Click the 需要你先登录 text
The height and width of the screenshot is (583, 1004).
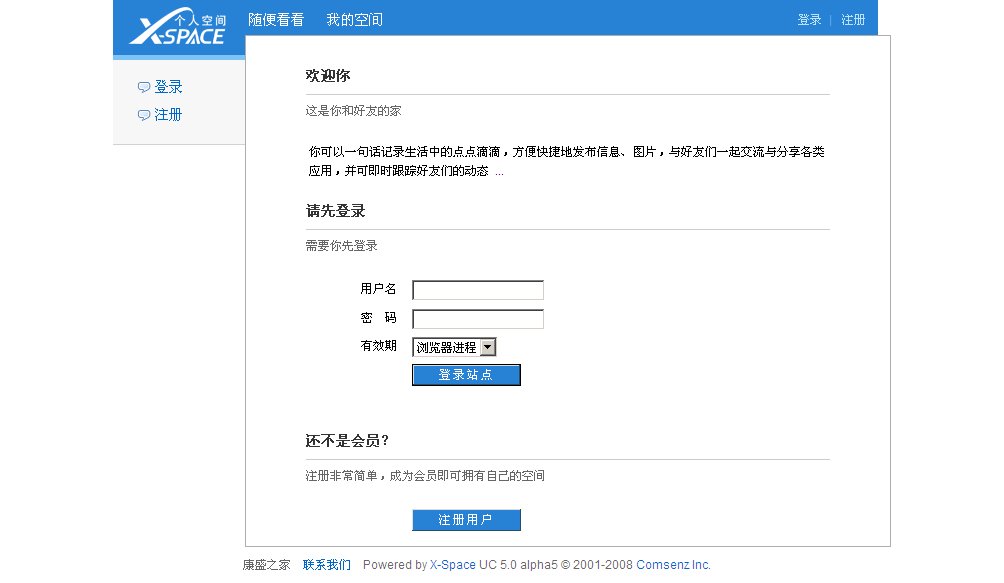point(341,246)
